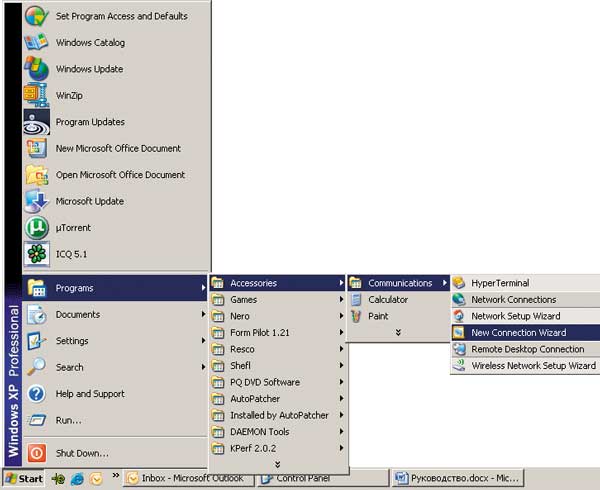The height and width of the screenshot is (490, 600).
Task: Click the Remote Desktop Connection icon
Action: 459,349
